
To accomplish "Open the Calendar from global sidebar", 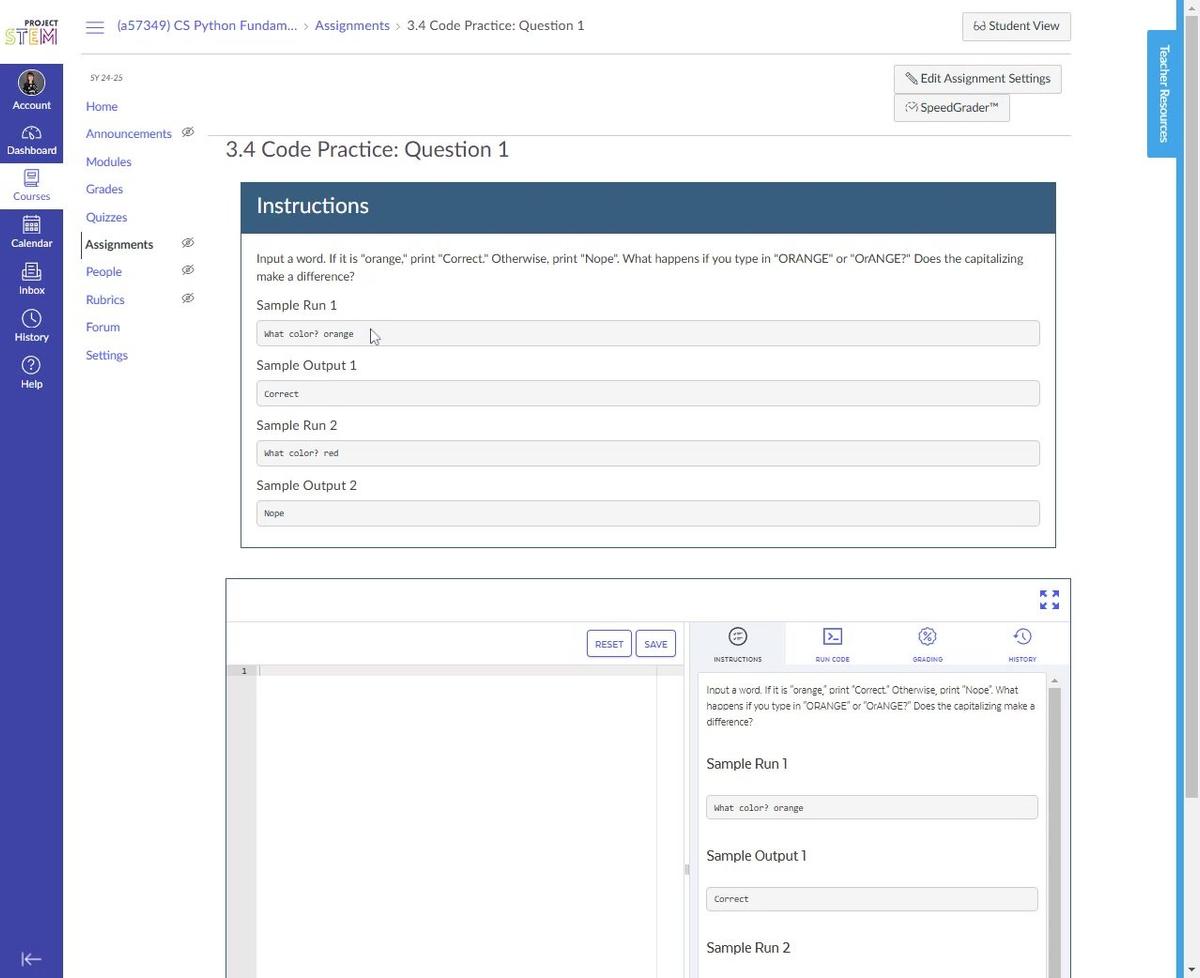I will [31, 232].
